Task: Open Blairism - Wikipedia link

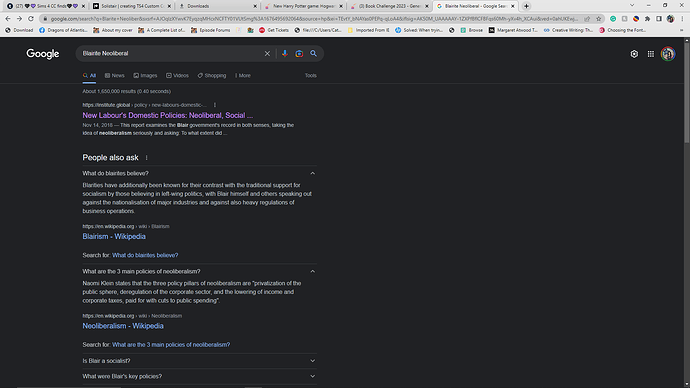Action: 114,236
